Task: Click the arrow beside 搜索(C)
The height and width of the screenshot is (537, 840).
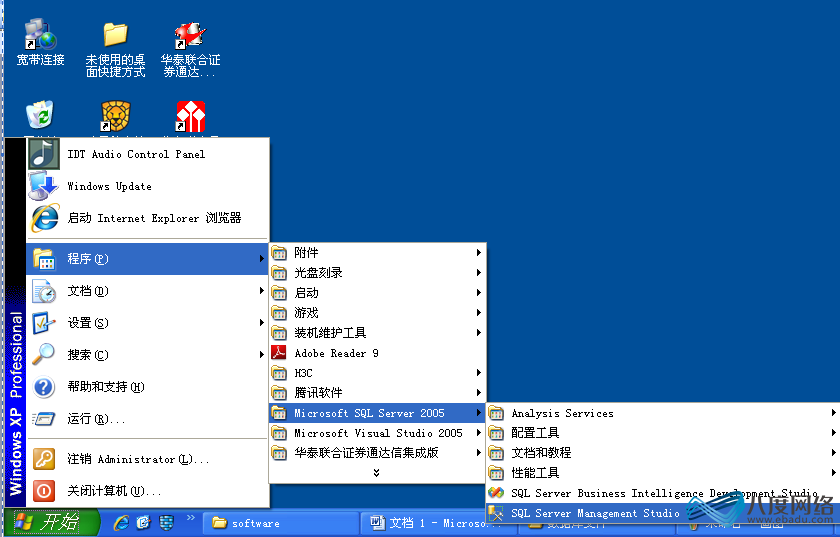Action: (x=261, y=355)
